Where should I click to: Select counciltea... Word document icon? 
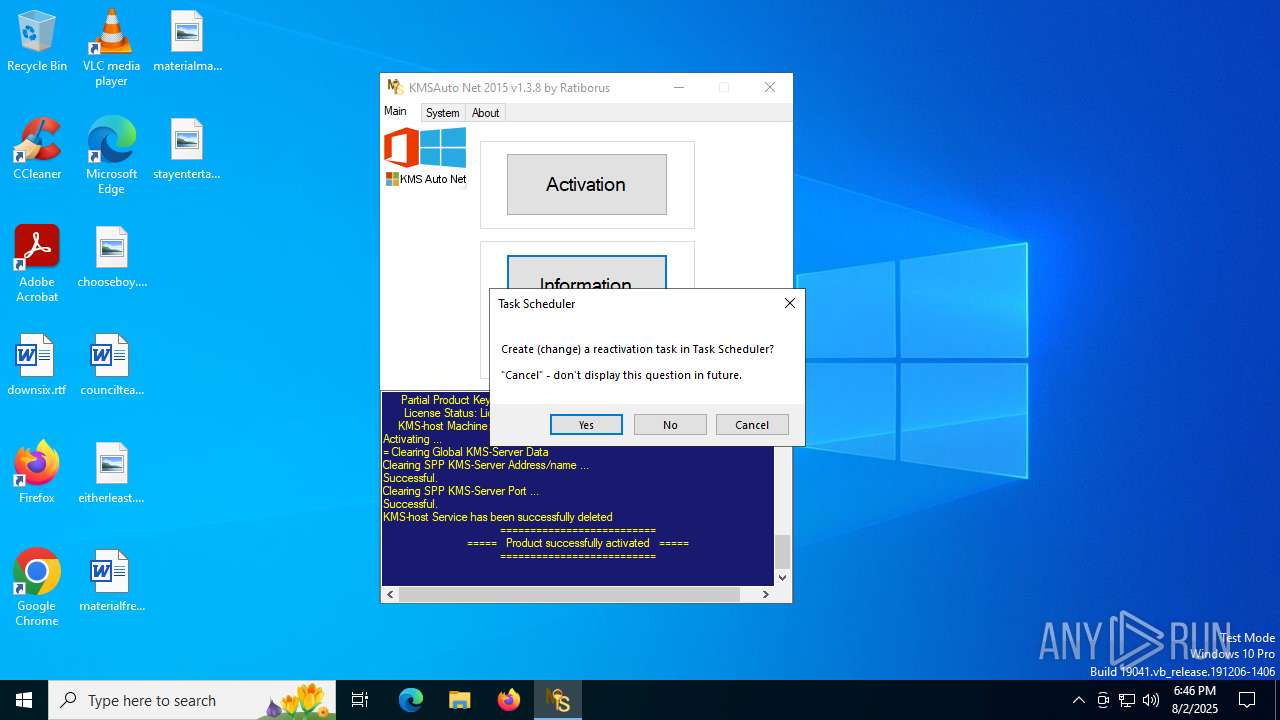(x=112, y=366)
